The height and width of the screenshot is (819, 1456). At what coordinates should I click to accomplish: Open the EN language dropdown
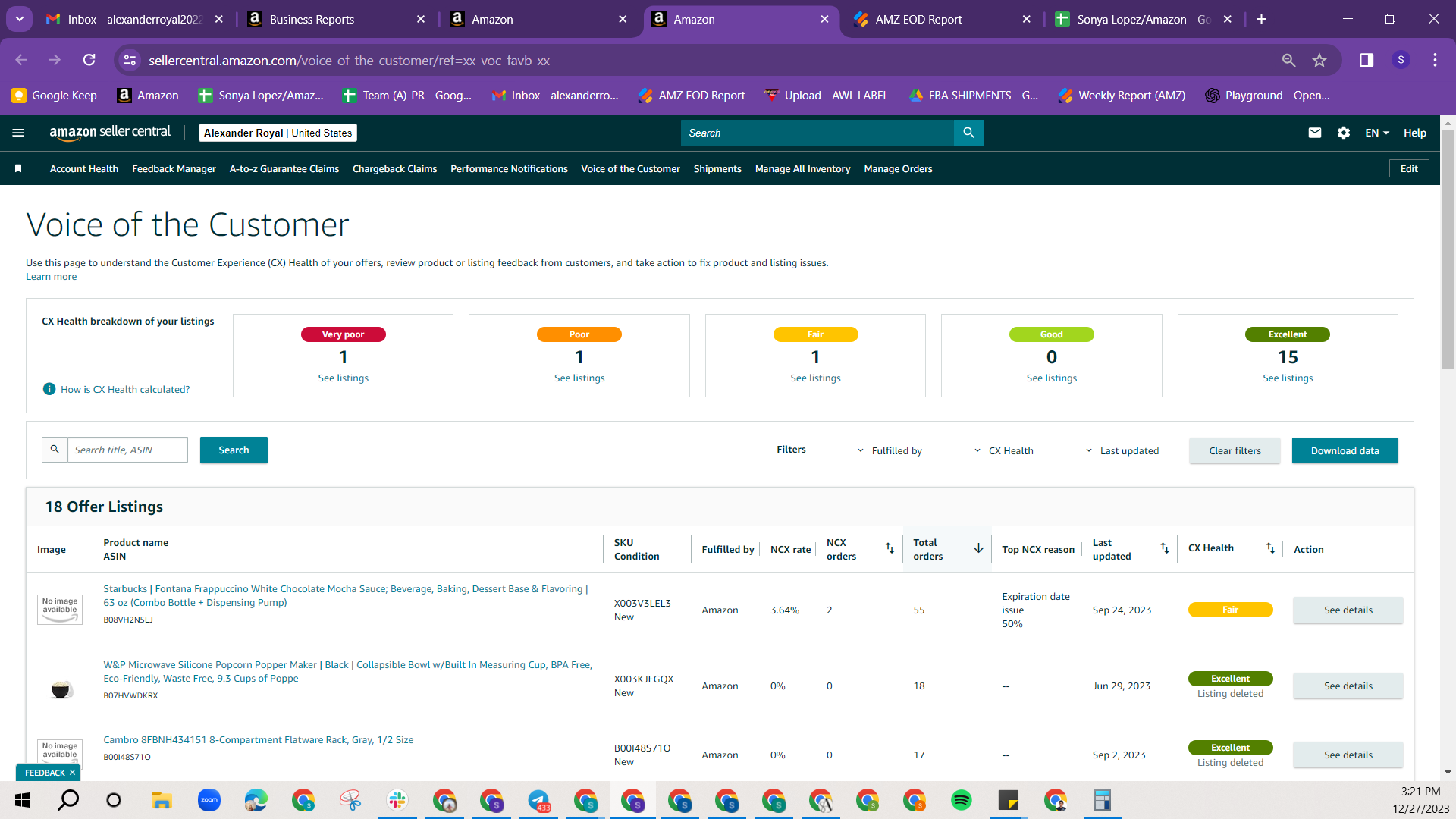click(x=1377, y=133)
